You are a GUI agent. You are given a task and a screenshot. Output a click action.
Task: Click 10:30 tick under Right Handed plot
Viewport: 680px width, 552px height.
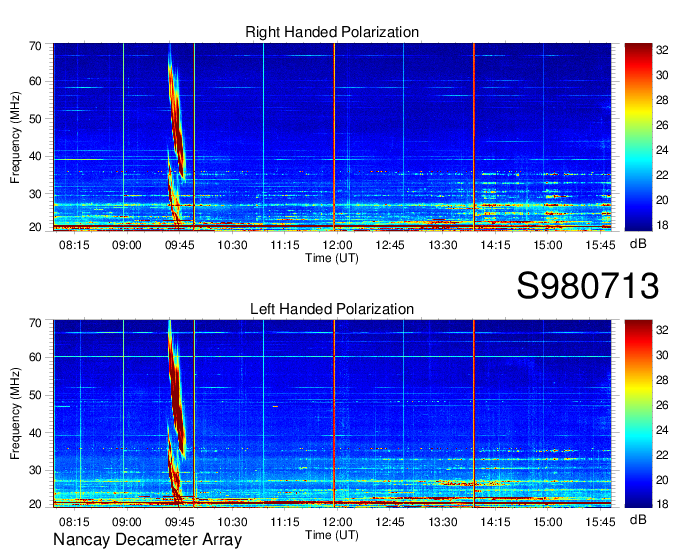tap(232, 245)
